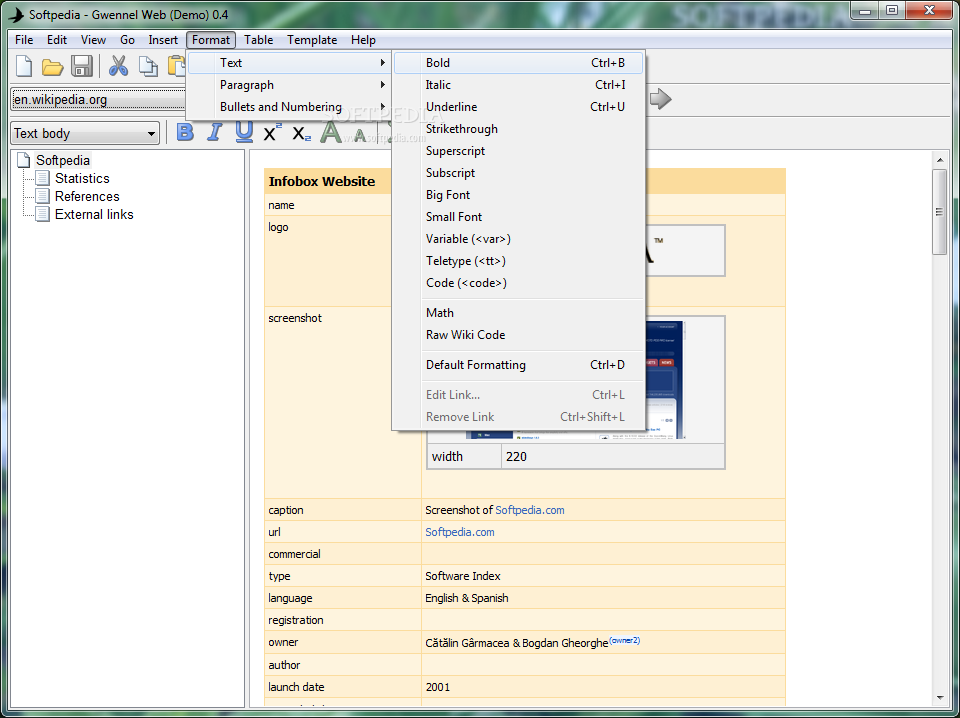This screenshot has width=960, height=718.
Task: Click the document vertical scrollbar thumb
Action: point(939,212)
